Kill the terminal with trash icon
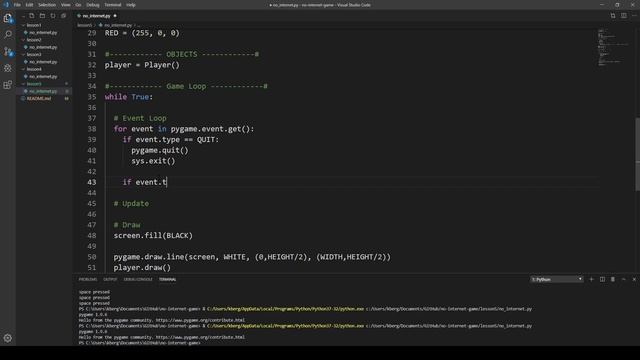This screenshot has width=640, height=360. 613,280
